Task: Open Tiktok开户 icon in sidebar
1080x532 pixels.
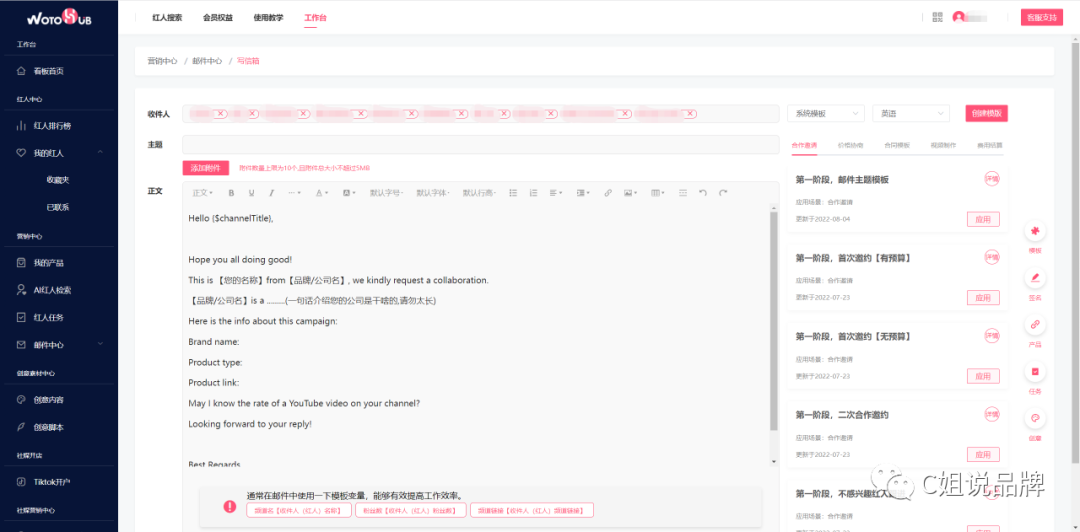Action: [x=21, y=482]
